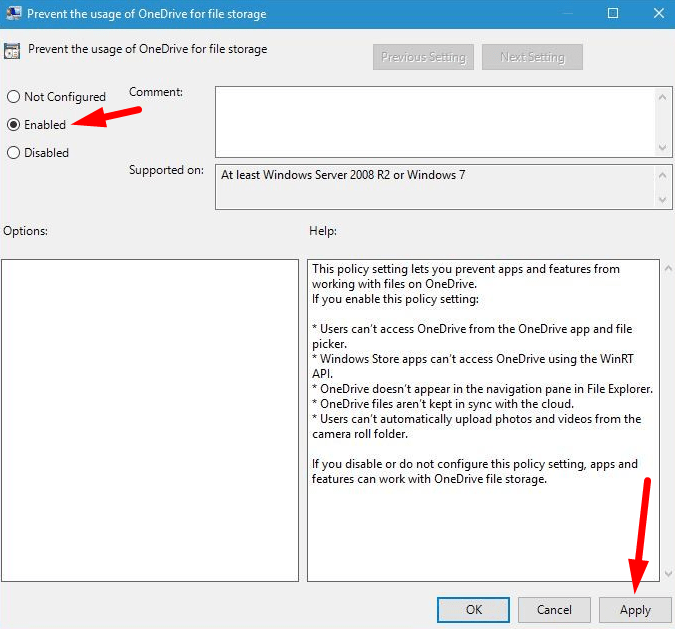Click the Previous Setting button

(423, 57)
